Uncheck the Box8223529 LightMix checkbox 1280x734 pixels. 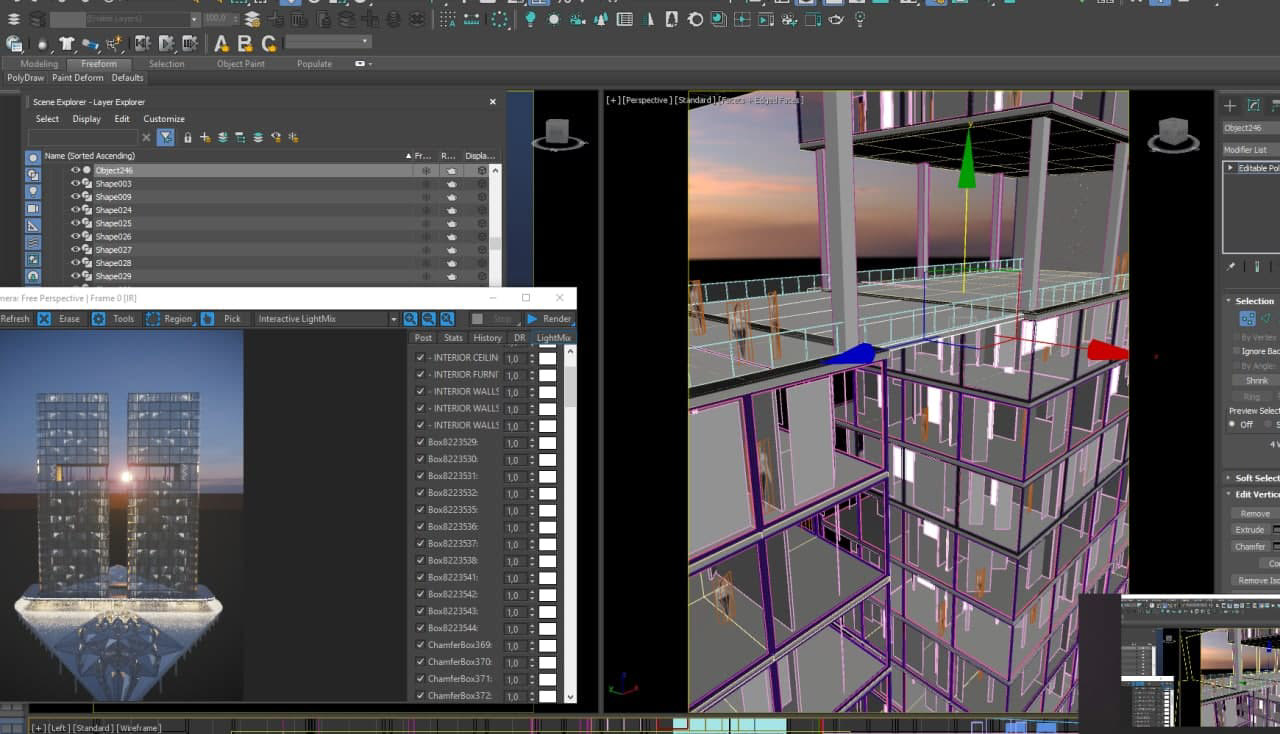[x=421, y=443]
